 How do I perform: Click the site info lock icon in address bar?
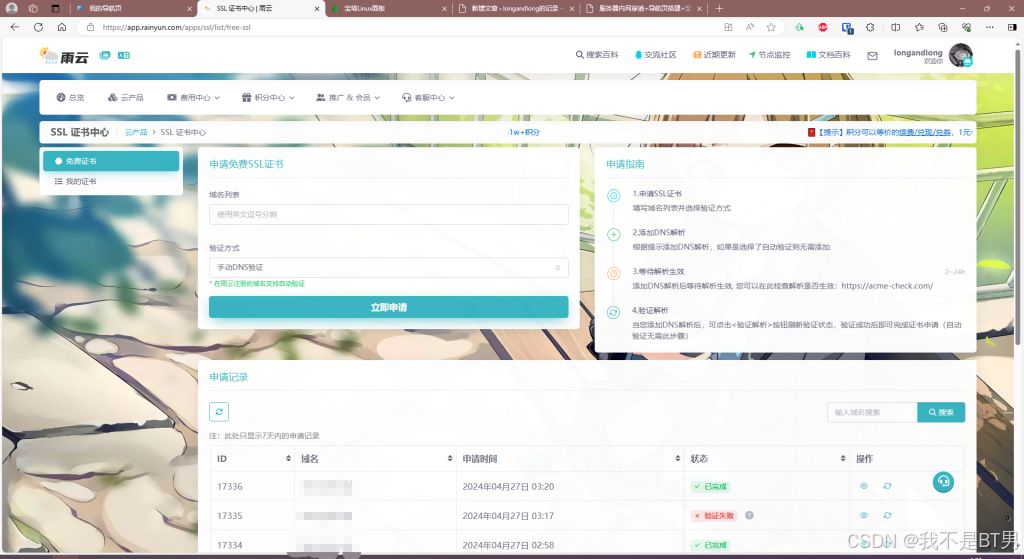tap(90, 27)
